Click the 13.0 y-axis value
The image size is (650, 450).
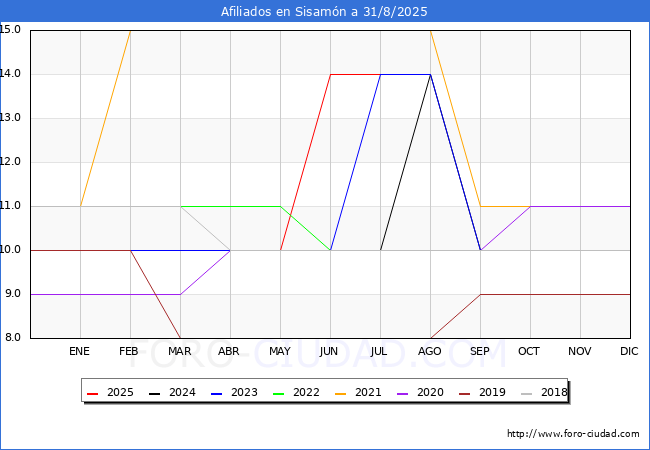pyautogui.click(x=10, y=118)
